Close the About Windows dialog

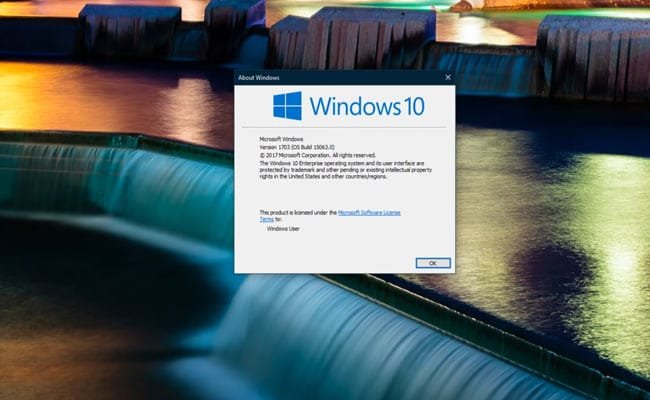[x=448, y=77]
